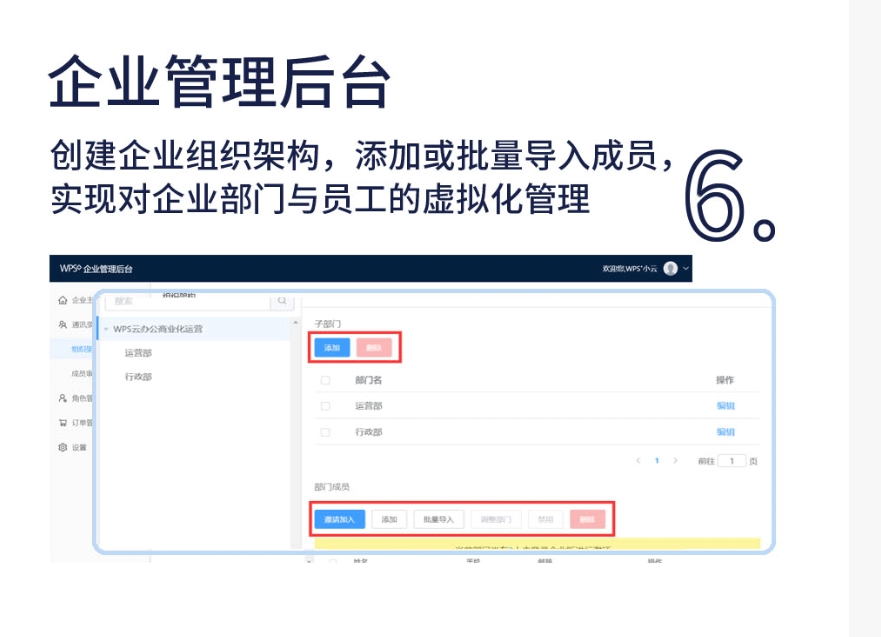This screenshot has height=637, width=881.
Task: Open the 组织架构 submenu item in sidebar
Action: point(82,349)
